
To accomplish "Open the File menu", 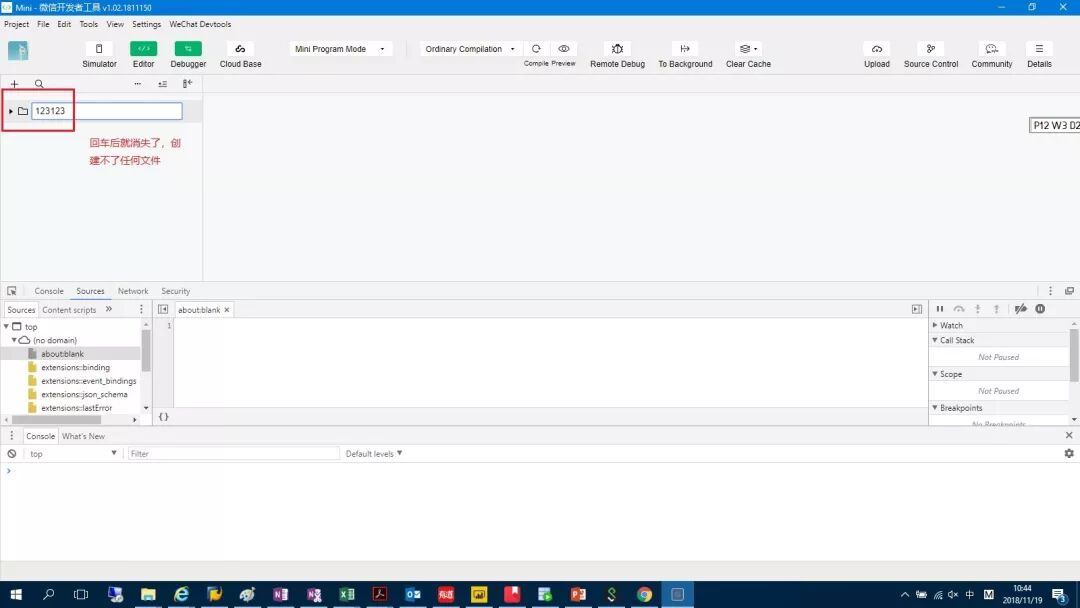I will (43, 24).
